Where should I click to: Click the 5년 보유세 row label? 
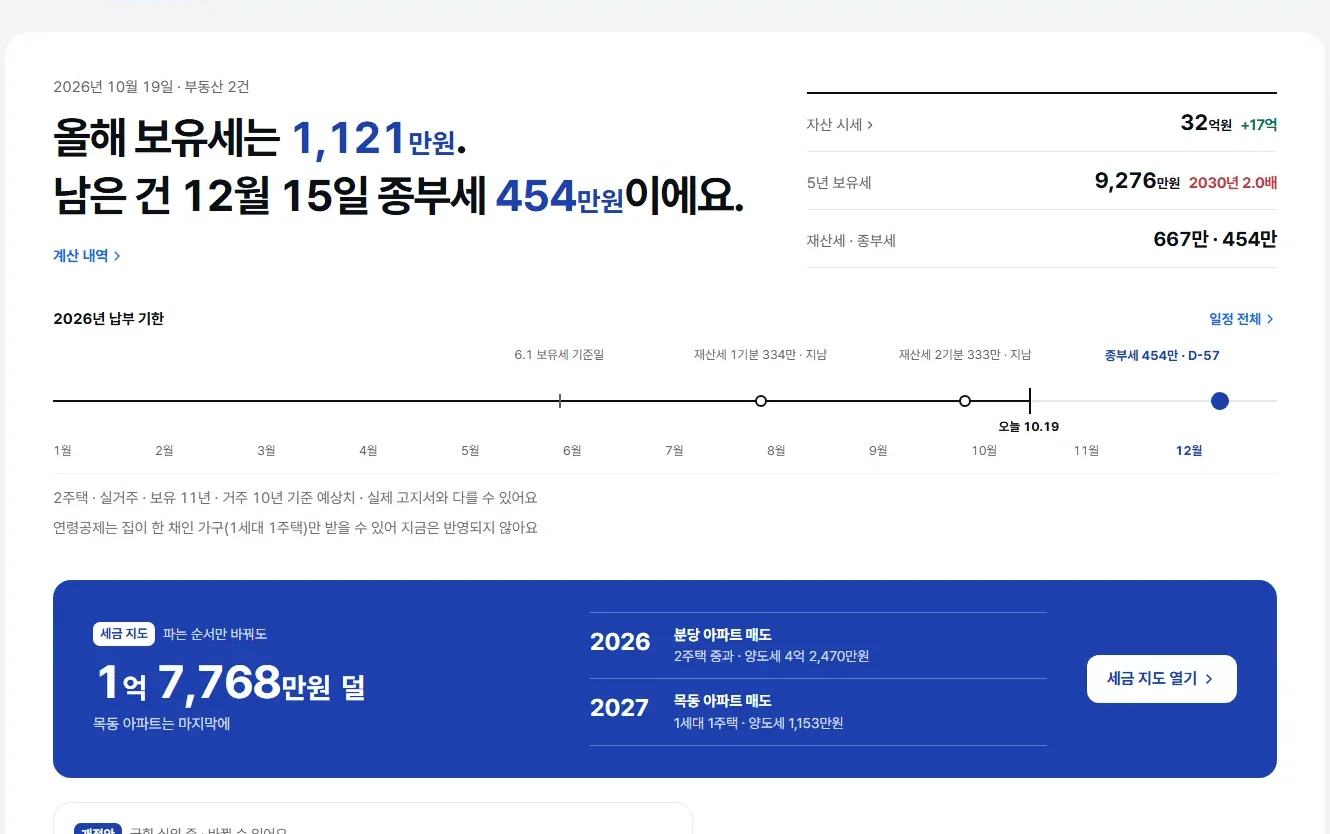point(839,183)
